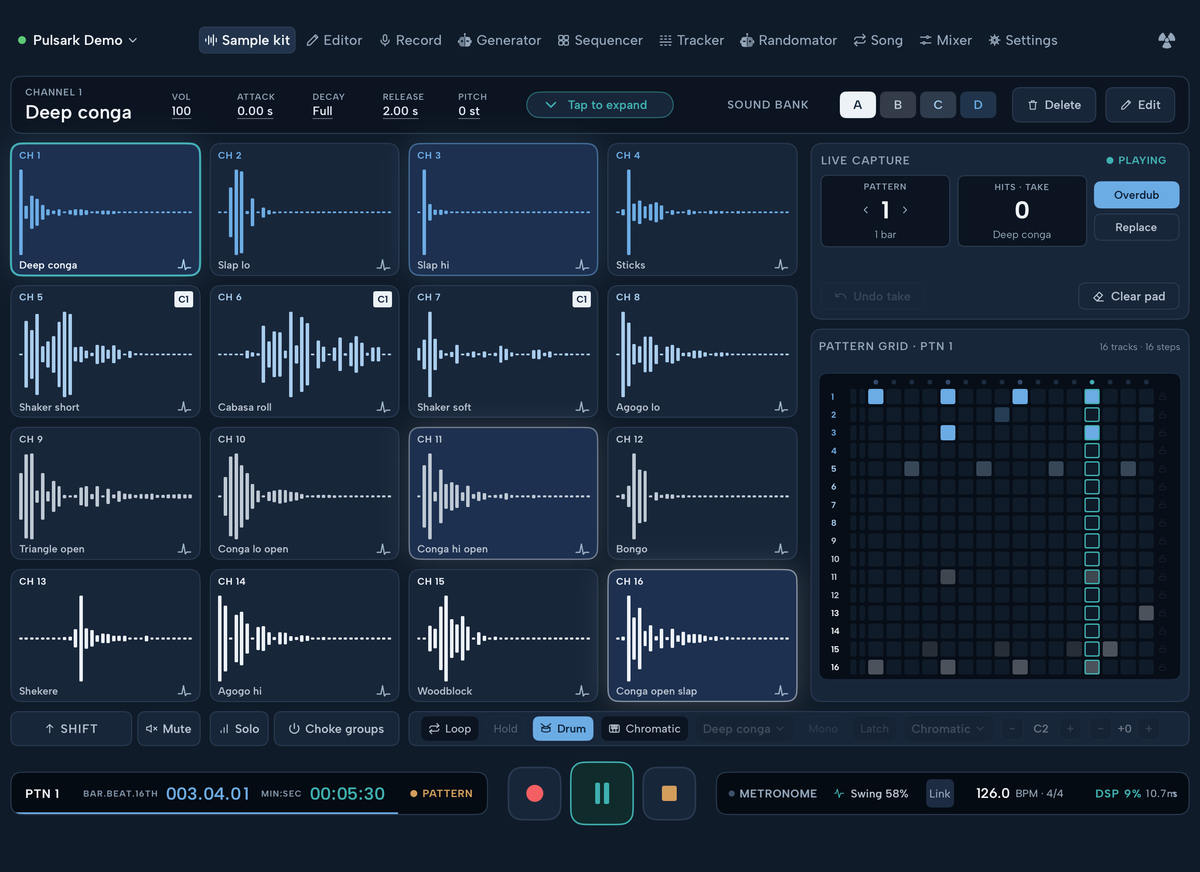Open the Sequencer tab
1200x872 pixels.
pyautogui.click(x=600, y=40)
